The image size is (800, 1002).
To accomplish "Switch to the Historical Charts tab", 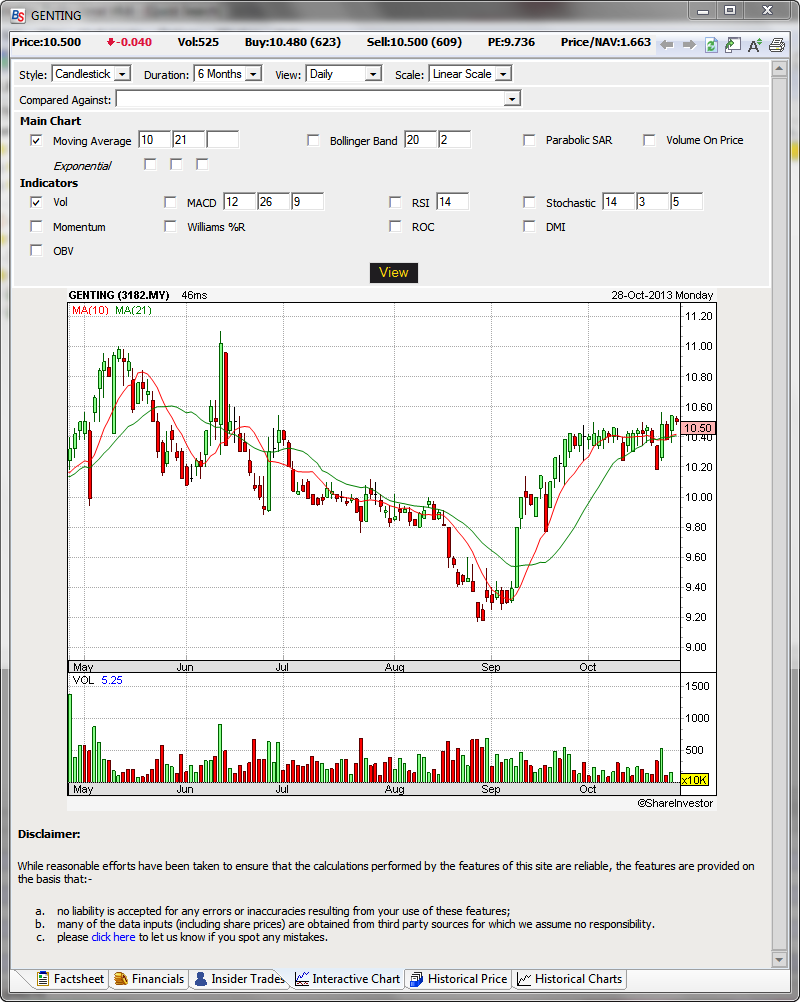I will pos(570,978).
